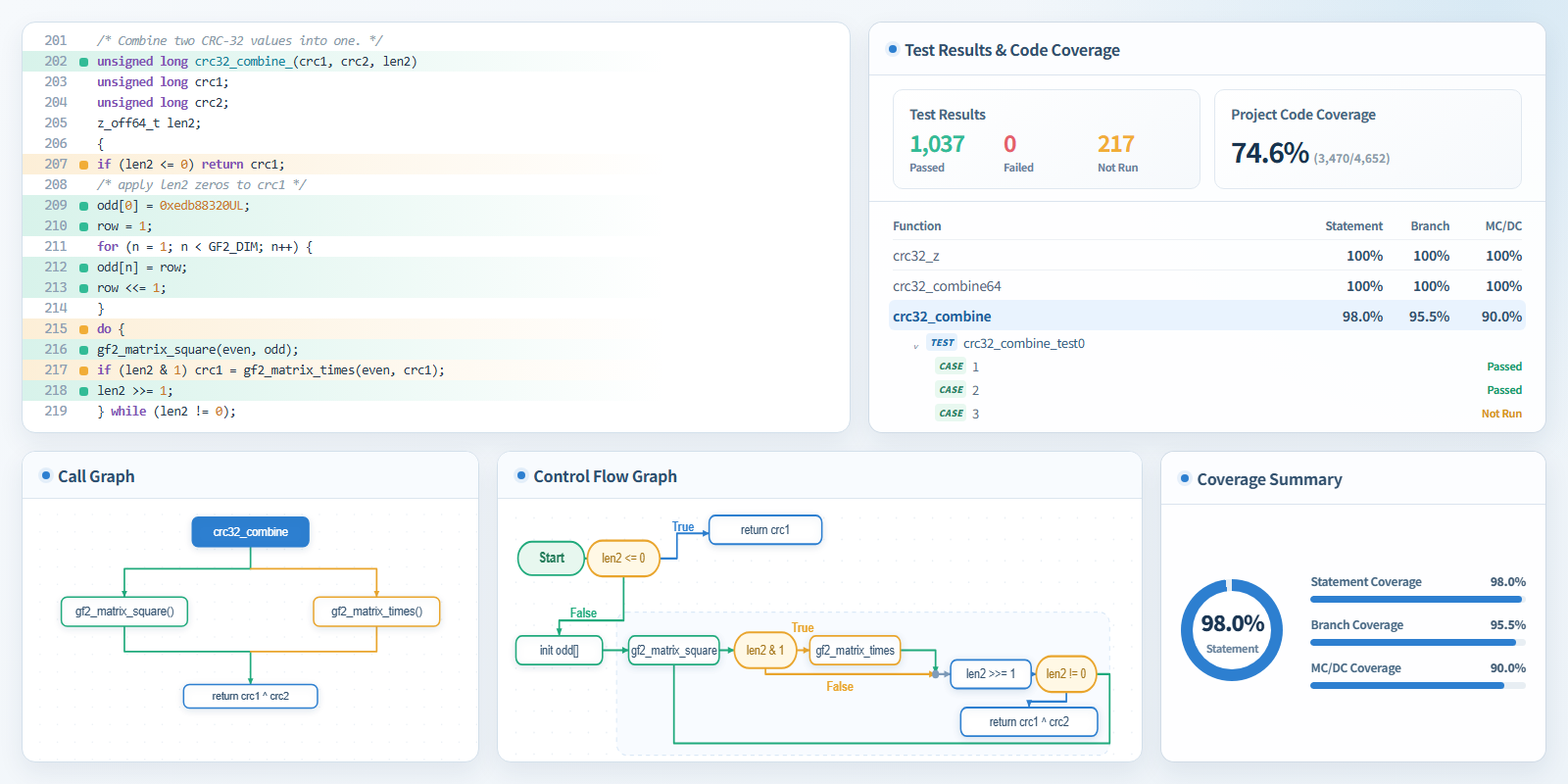
Task: Click the 1,037 Passed test count
Action: point(937,145)
